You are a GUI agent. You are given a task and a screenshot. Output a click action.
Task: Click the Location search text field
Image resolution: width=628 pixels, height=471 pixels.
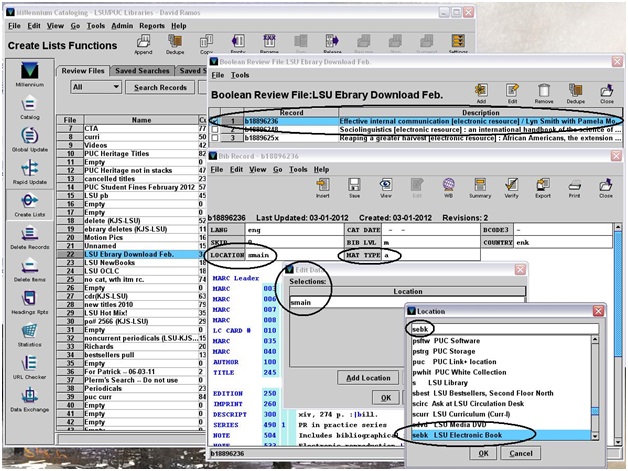coord(505,329)
